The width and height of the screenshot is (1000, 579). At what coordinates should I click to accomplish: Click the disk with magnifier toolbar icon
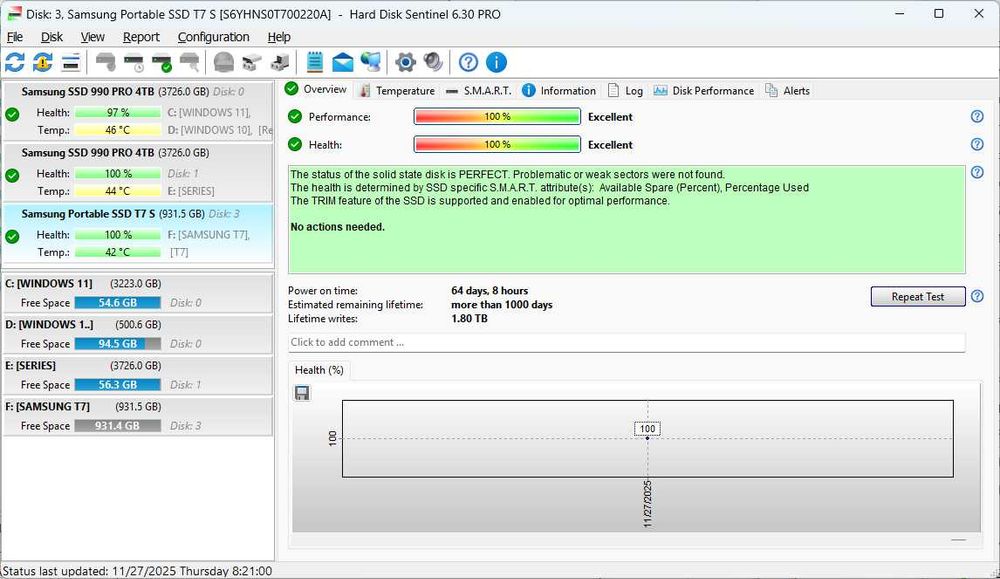tap(190, 62)
